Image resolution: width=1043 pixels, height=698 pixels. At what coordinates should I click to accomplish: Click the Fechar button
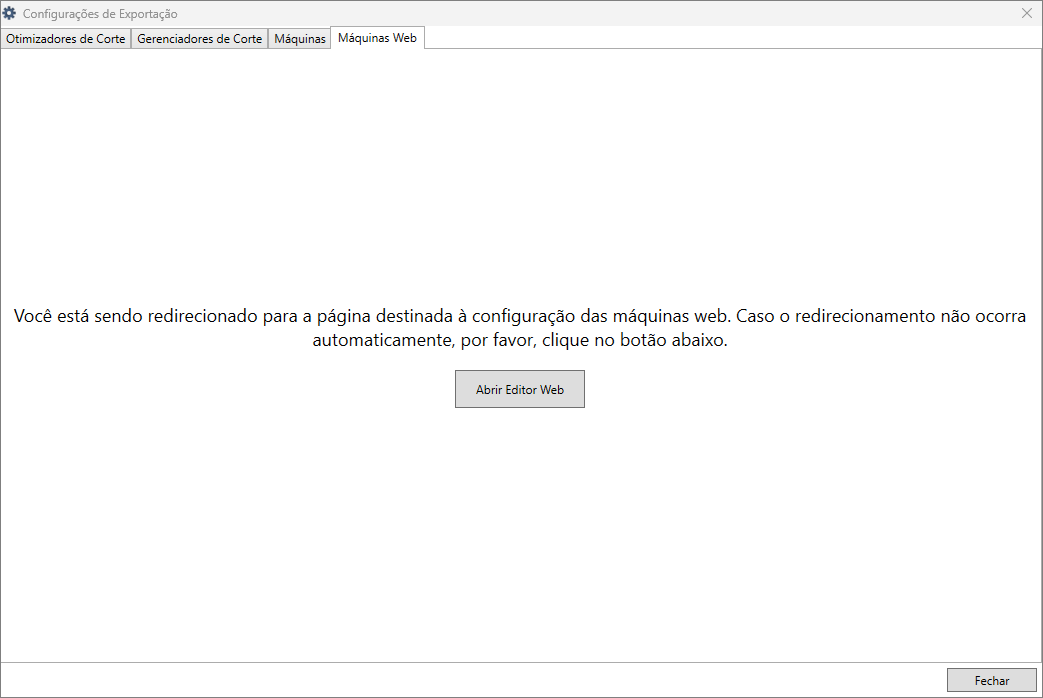[991, 680]
